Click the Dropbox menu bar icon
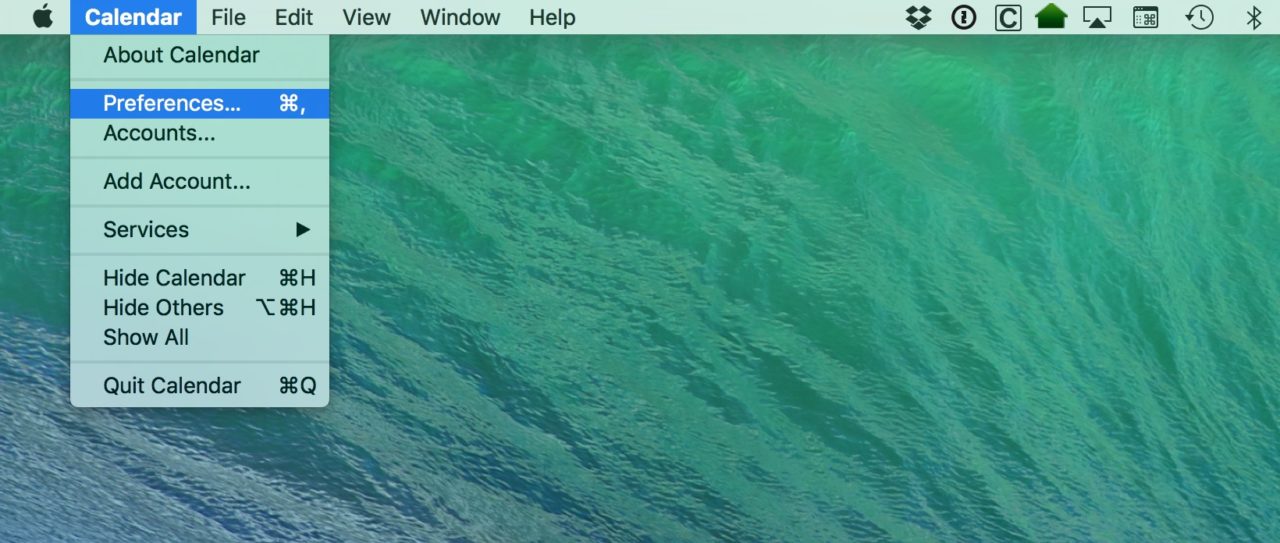The width and height of the screenshot is (1280, 543). 918,17
